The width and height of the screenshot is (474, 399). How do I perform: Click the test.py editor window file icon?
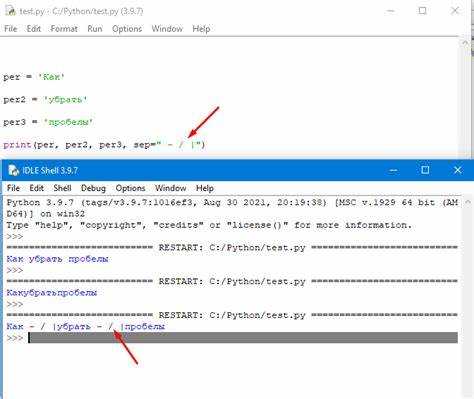(x=10, y=11)
